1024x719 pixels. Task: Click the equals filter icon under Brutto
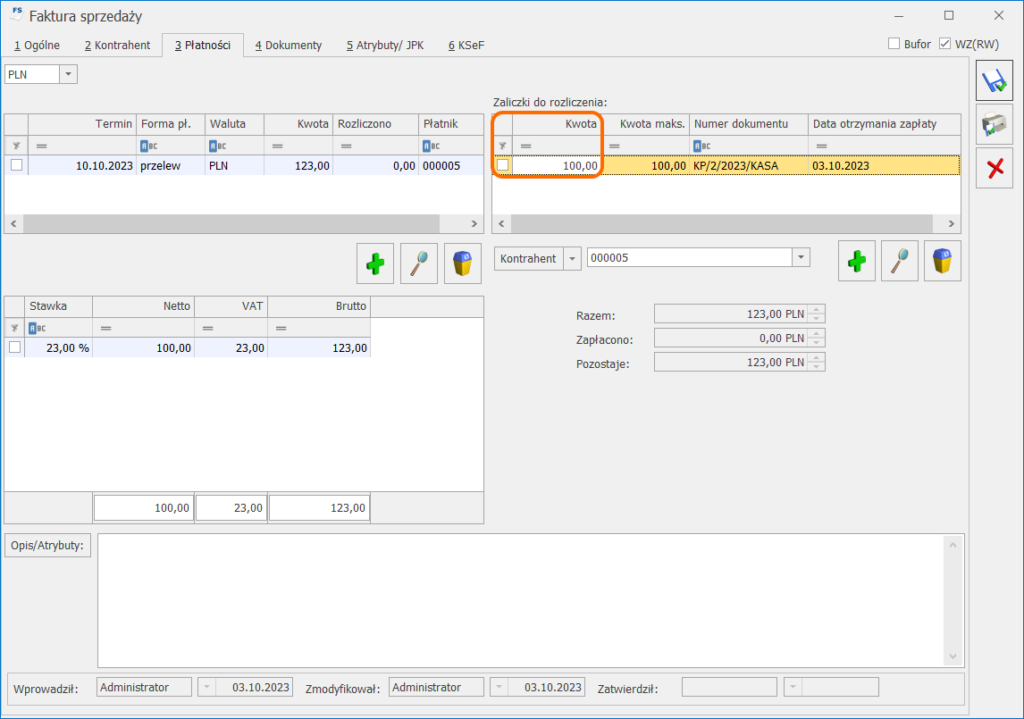[281, 328]
